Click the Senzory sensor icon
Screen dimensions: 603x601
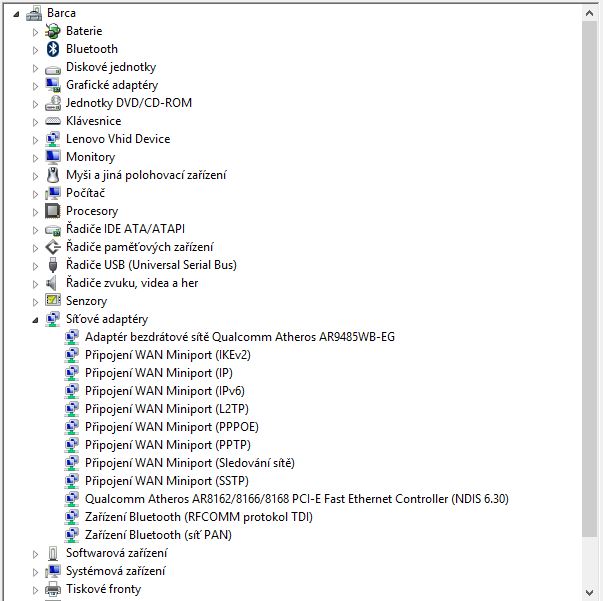tap(53, 300)
